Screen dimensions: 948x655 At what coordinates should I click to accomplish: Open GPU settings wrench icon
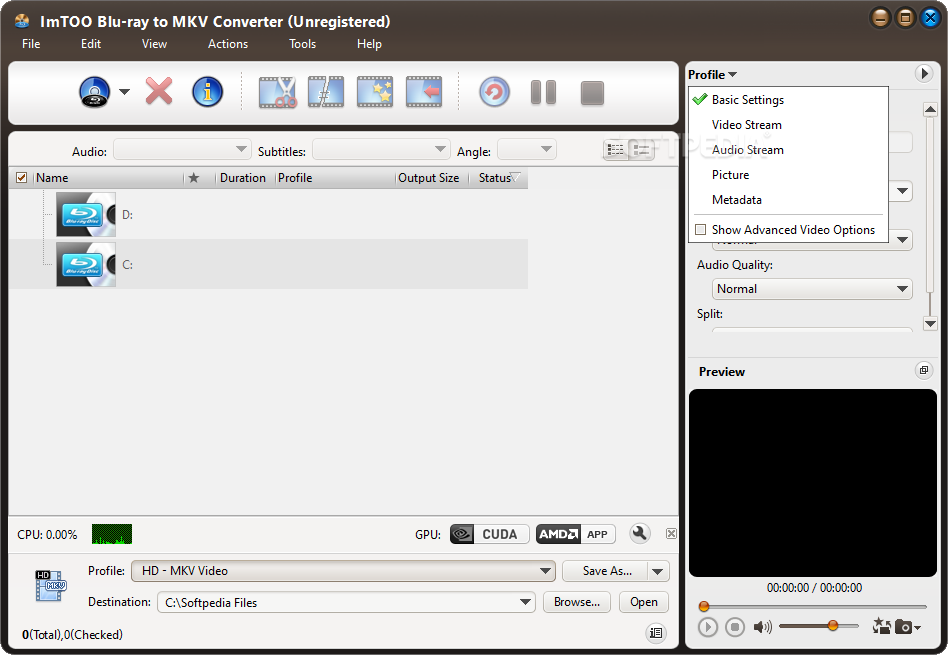click(640, 533)
